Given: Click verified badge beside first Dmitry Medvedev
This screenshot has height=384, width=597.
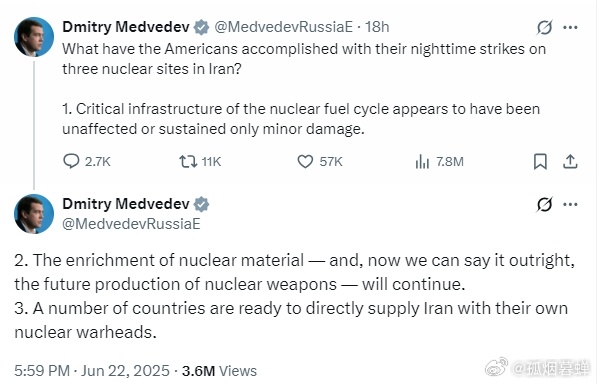Looking at the screenshot, I should point(201,27).
